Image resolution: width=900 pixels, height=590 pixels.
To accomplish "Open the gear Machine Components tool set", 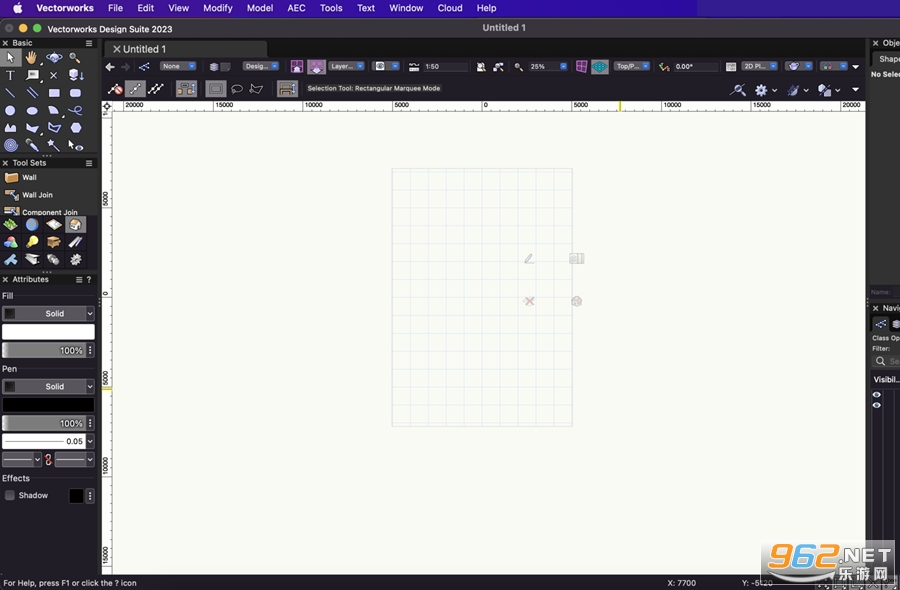I will click(x=75, y=259).
